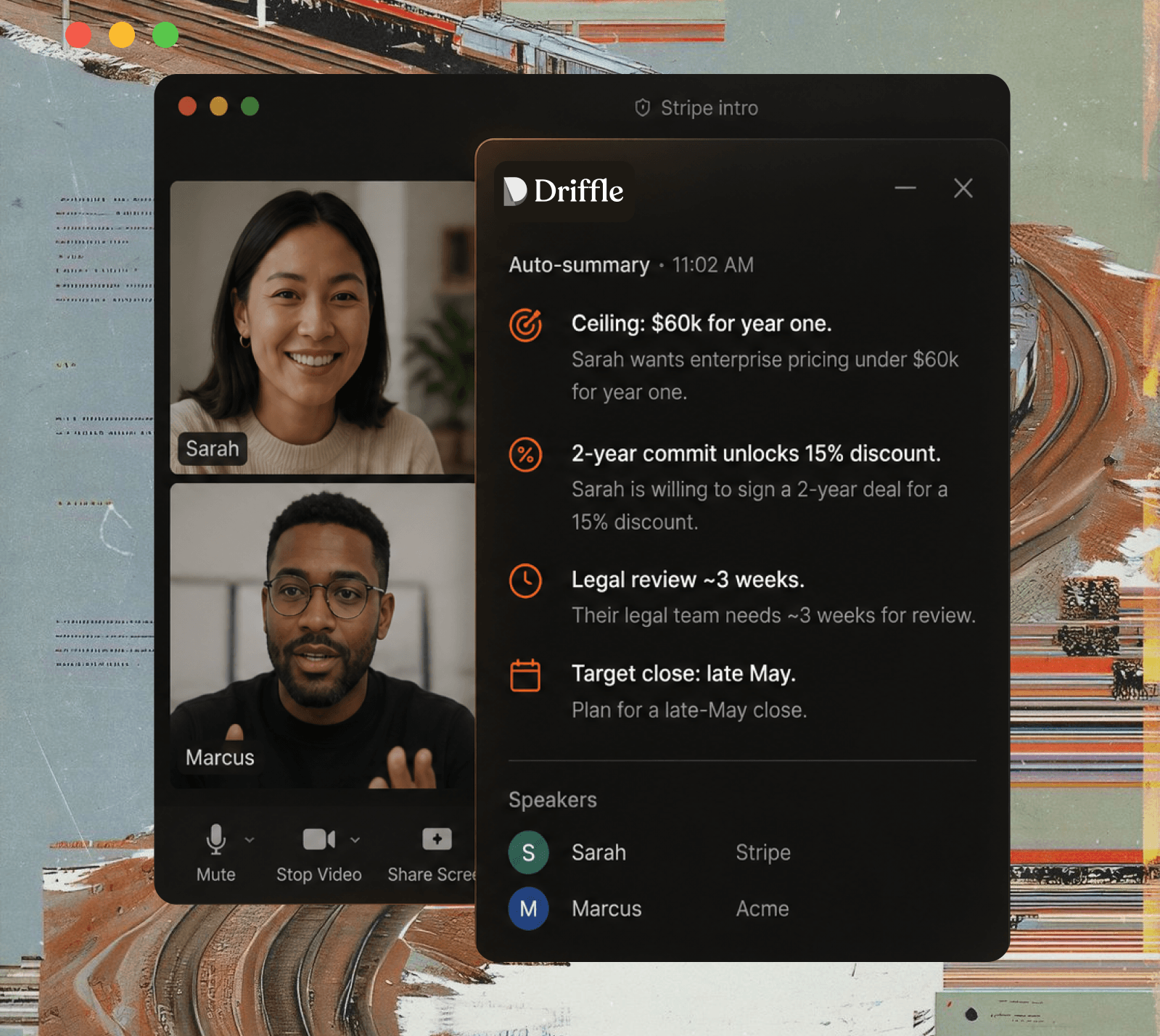Expand the microphone options chevron
Viewport: 1160px width, 1036px height.
click(x=250, y=839)
